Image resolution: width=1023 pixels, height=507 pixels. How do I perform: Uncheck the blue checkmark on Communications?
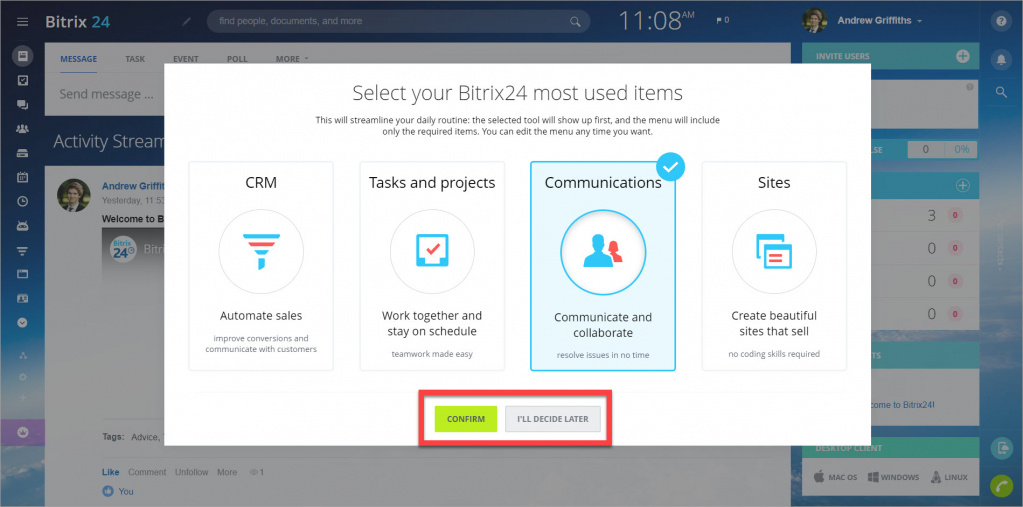pyautogui.click(x=671, y=167)
